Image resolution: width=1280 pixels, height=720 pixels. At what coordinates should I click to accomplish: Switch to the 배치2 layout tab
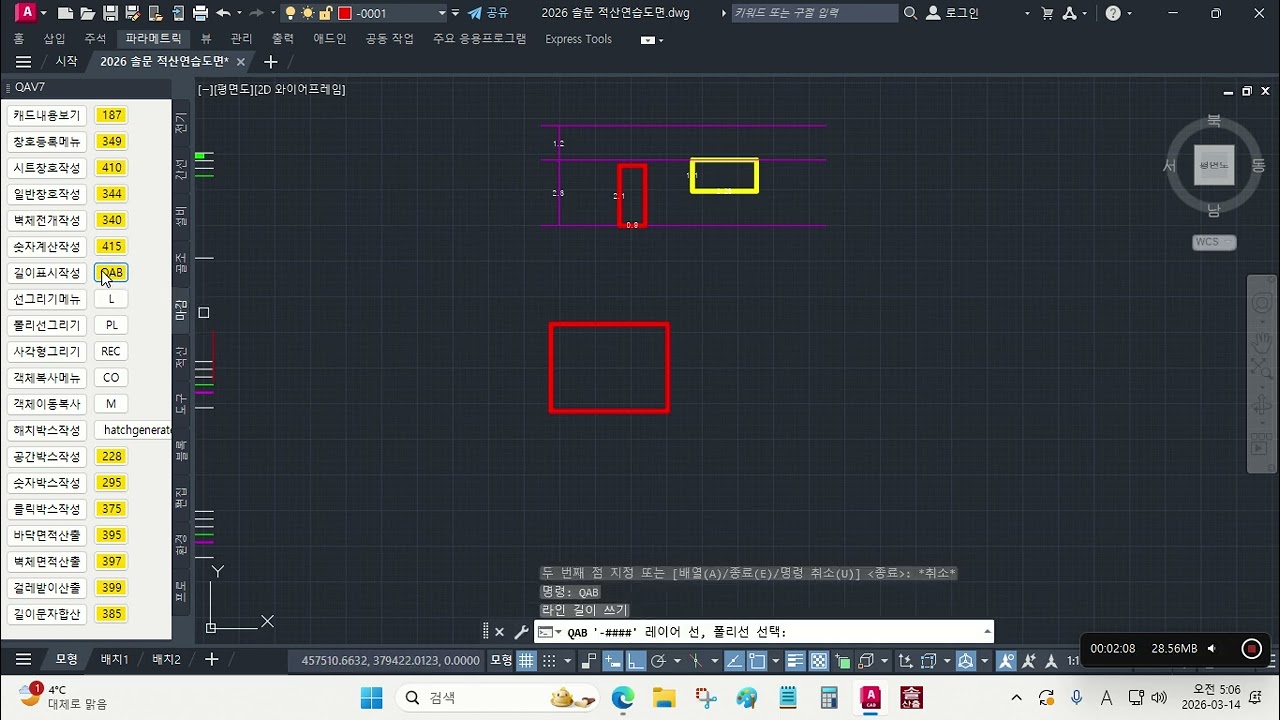pyautogui.click(x=166, y=660)
